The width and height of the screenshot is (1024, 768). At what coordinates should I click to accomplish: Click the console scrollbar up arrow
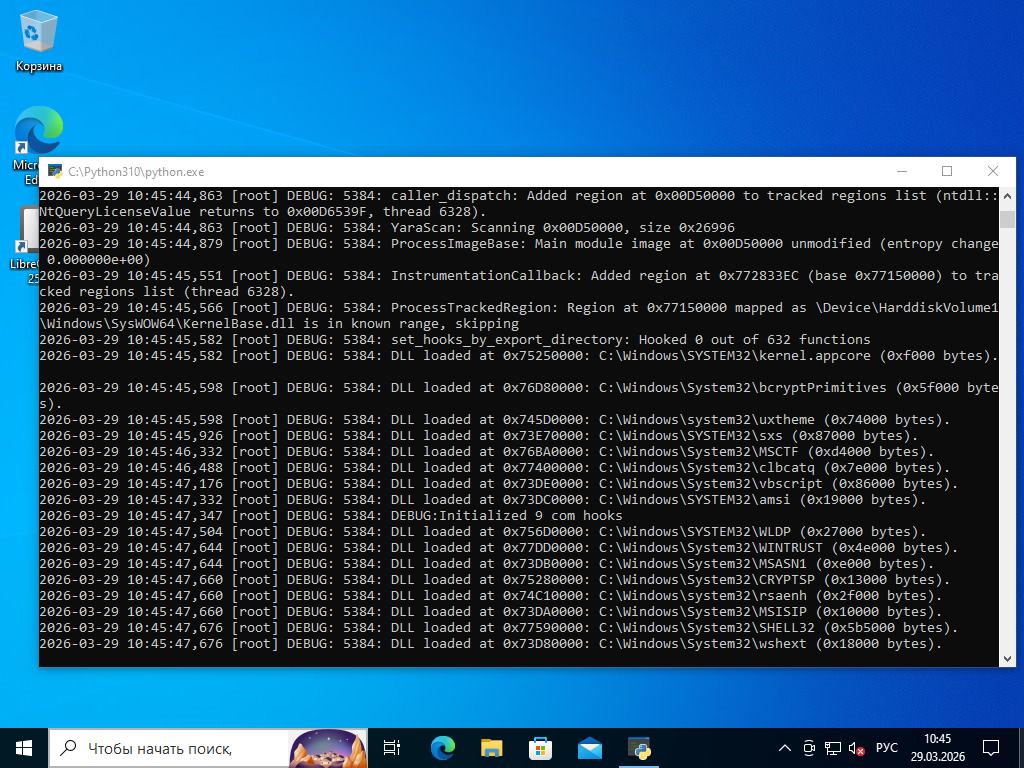[x=1006, y=195]
